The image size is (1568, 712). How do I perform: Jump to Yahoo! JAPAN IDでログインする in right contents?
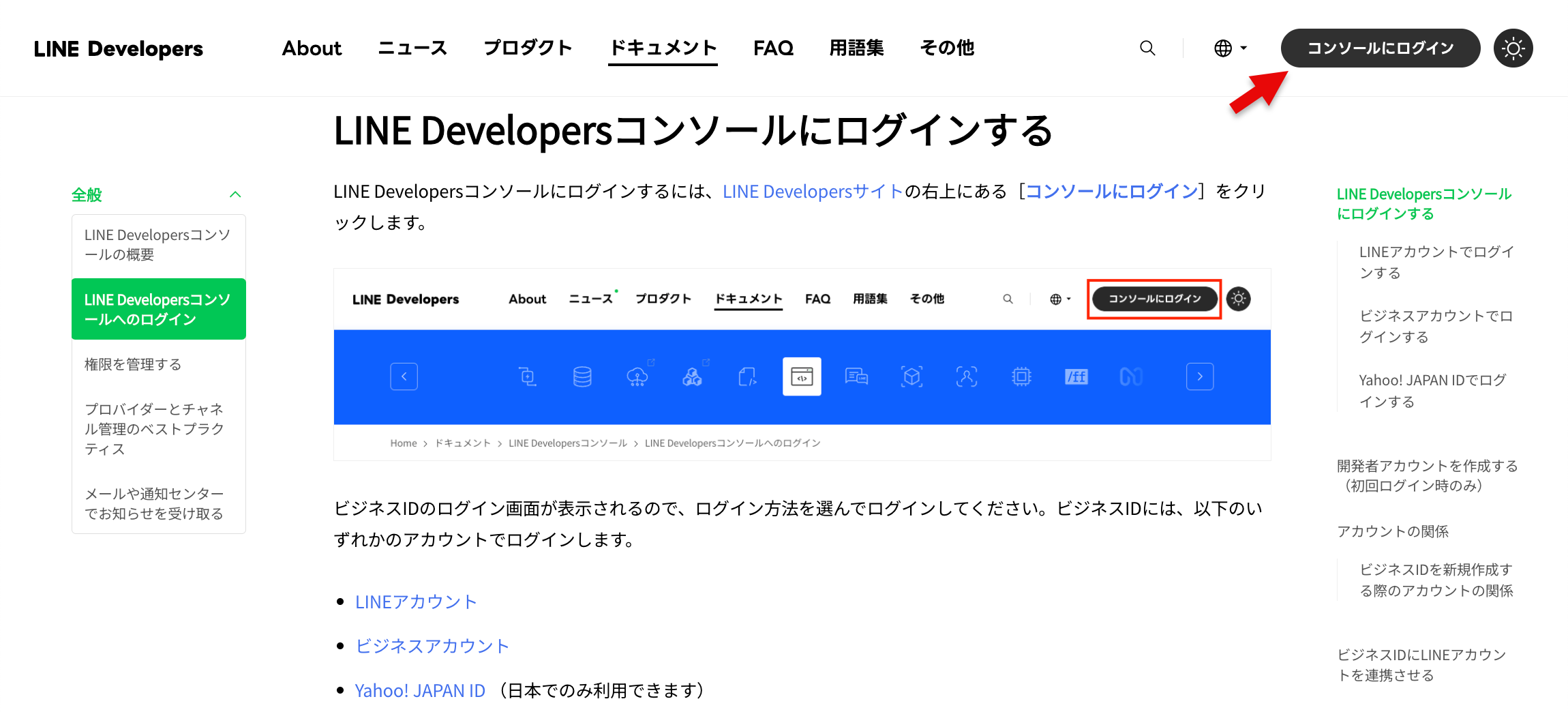coord(1432,391)
